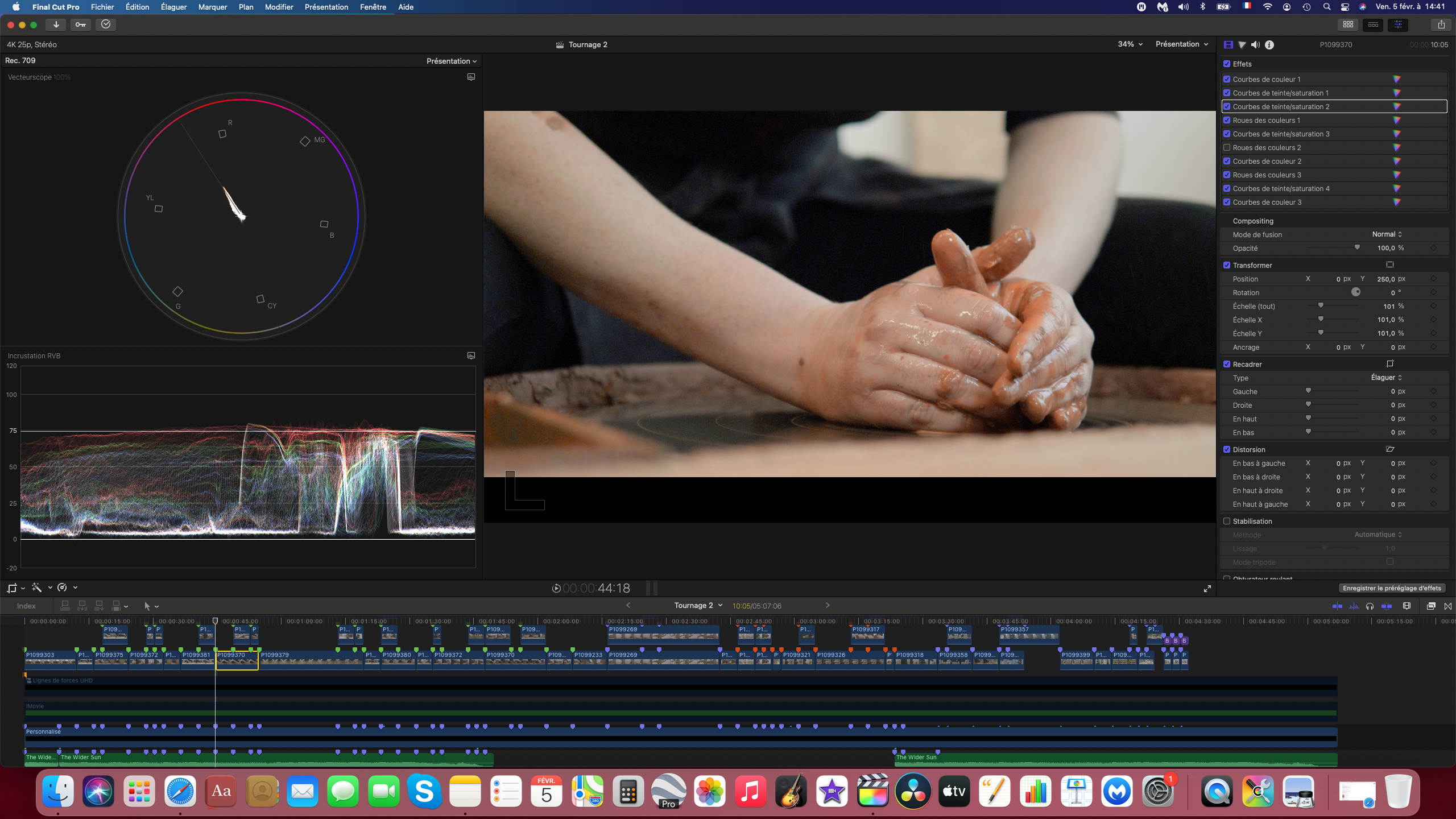The width and height of the screenshot is (1456, 819).
Task: Click the Distorsion onscreen controls icon
Action: (1390, 449)
